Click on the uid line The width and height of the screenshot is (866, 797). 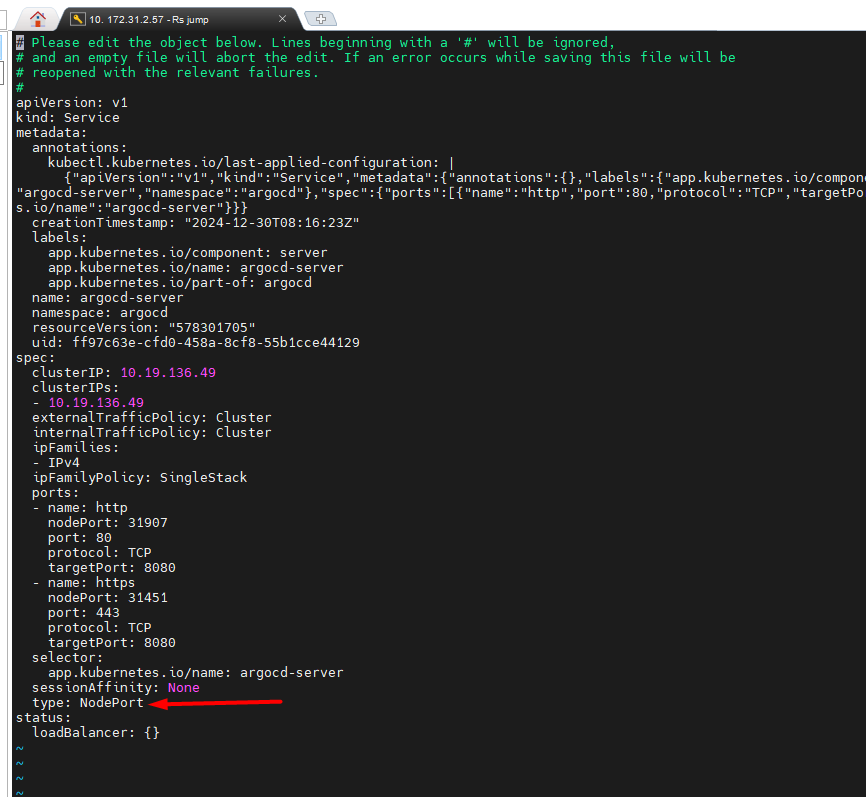coord(196,342)
